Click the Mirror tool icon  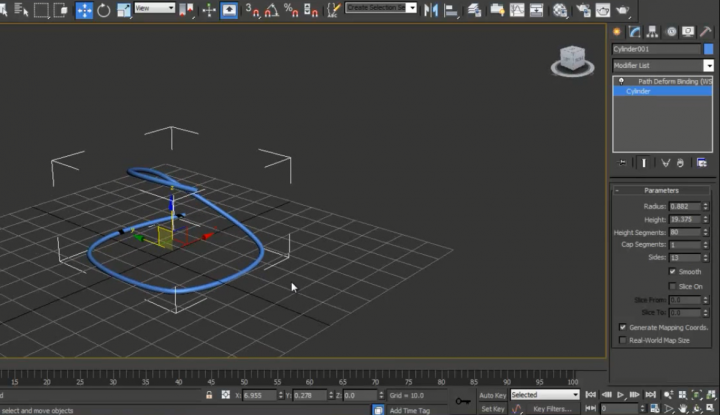(x=431, y=10)
